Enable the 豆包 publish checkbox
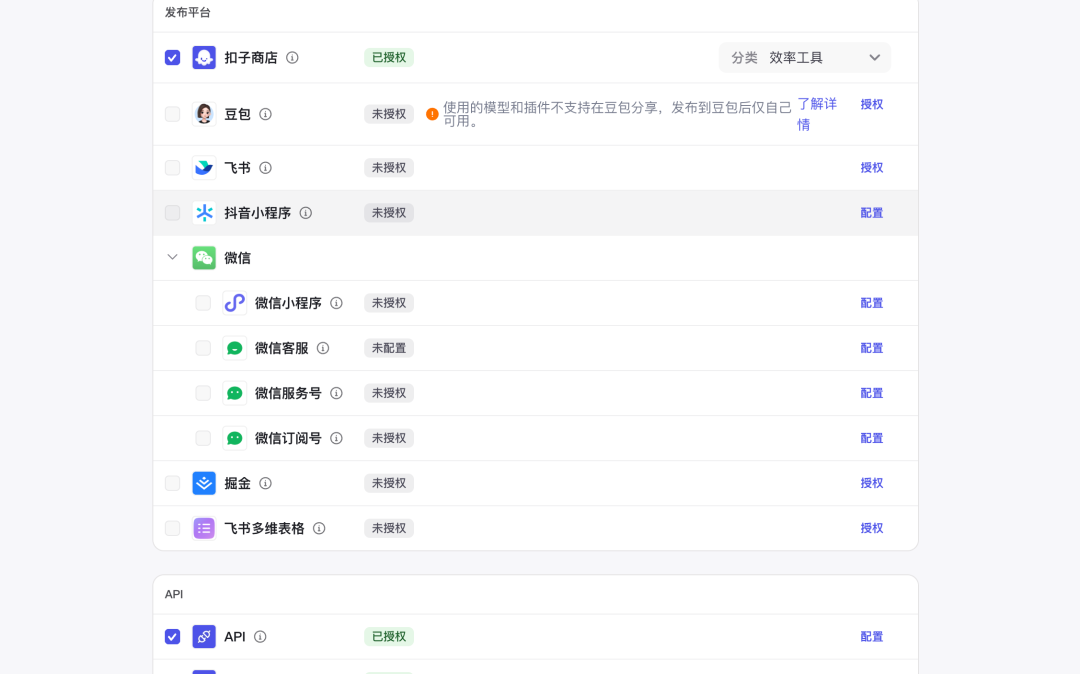The image size is (1080, 674). pyautogui.click(x=172, y=113)
